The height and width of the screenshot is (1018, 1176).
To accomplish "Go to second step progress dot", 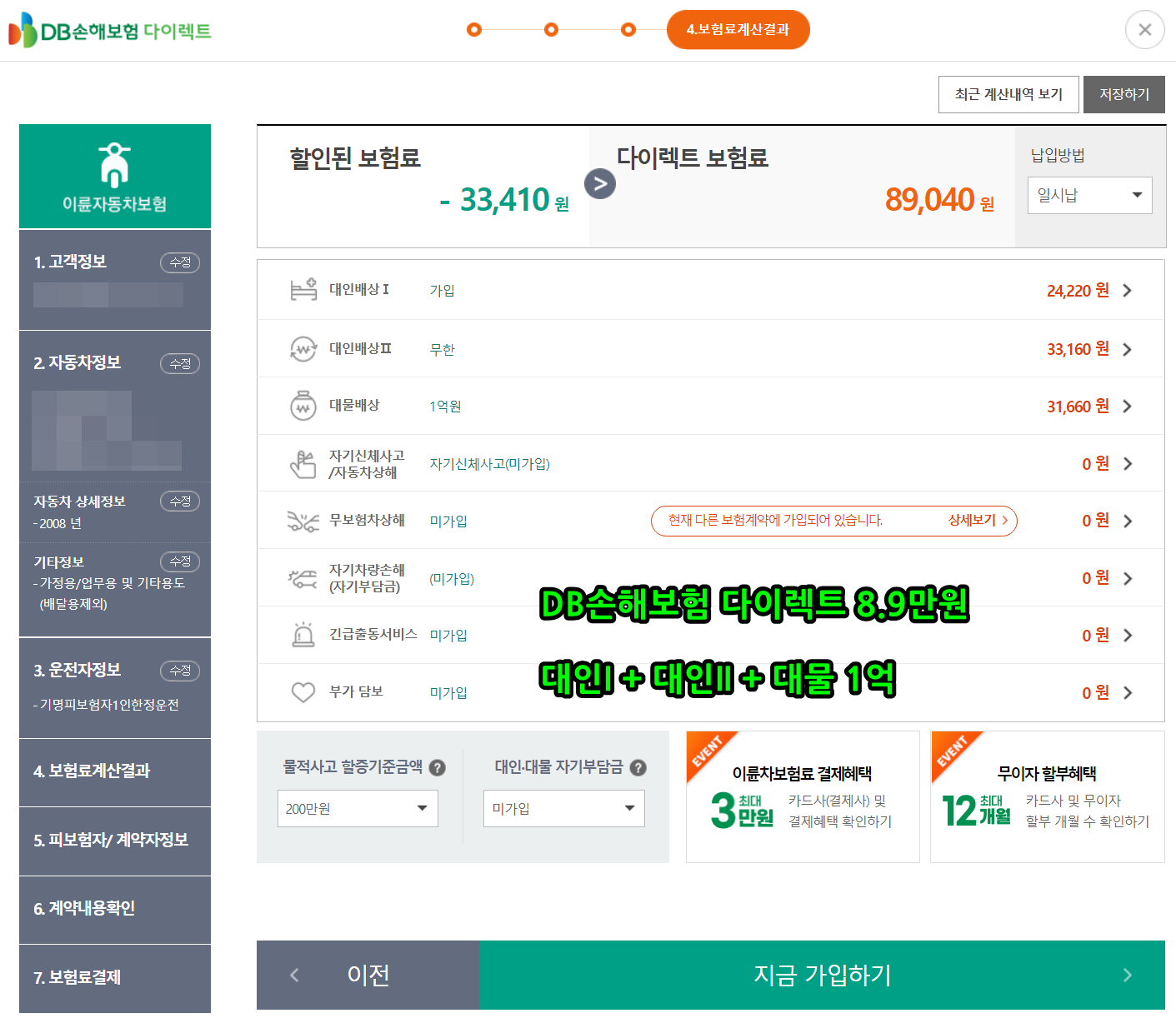I will coord(551,30).
